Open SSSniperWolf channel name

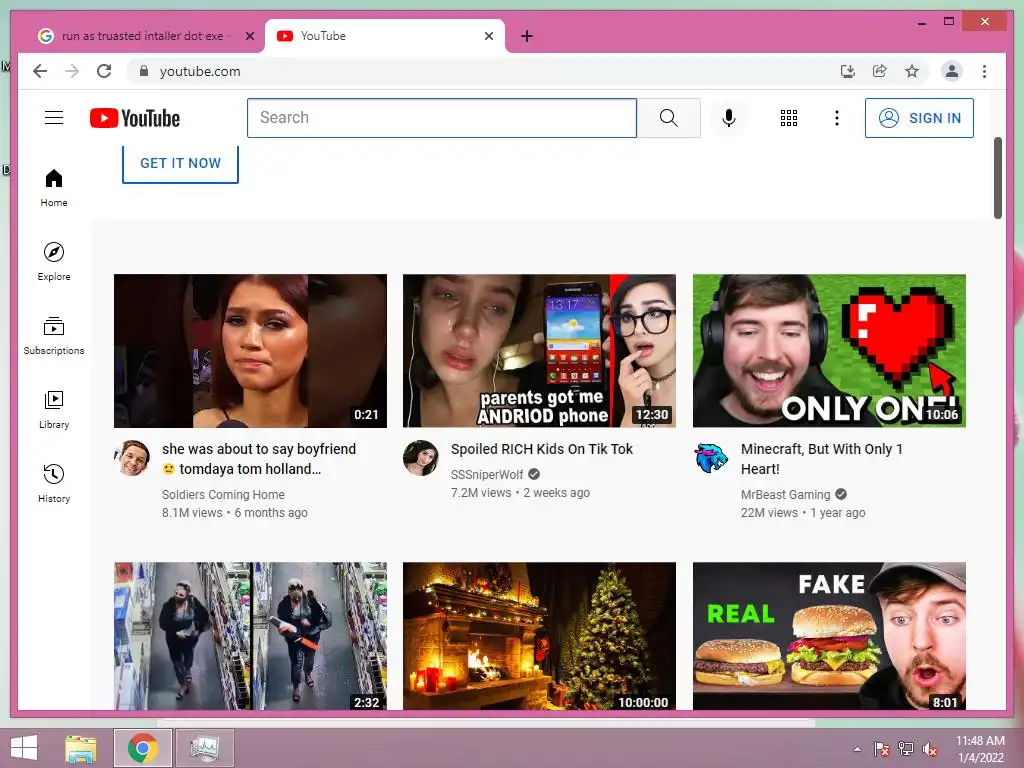487,474
